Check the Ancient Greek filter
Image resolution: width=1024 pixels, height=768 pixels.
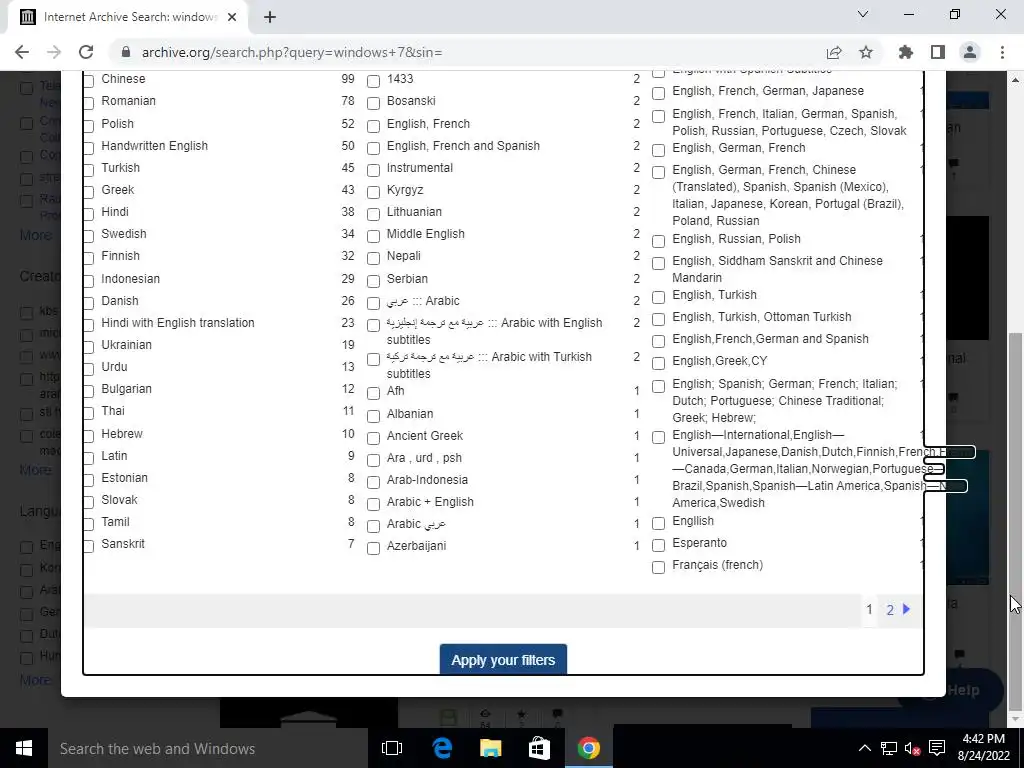click(x=374, y=438)
